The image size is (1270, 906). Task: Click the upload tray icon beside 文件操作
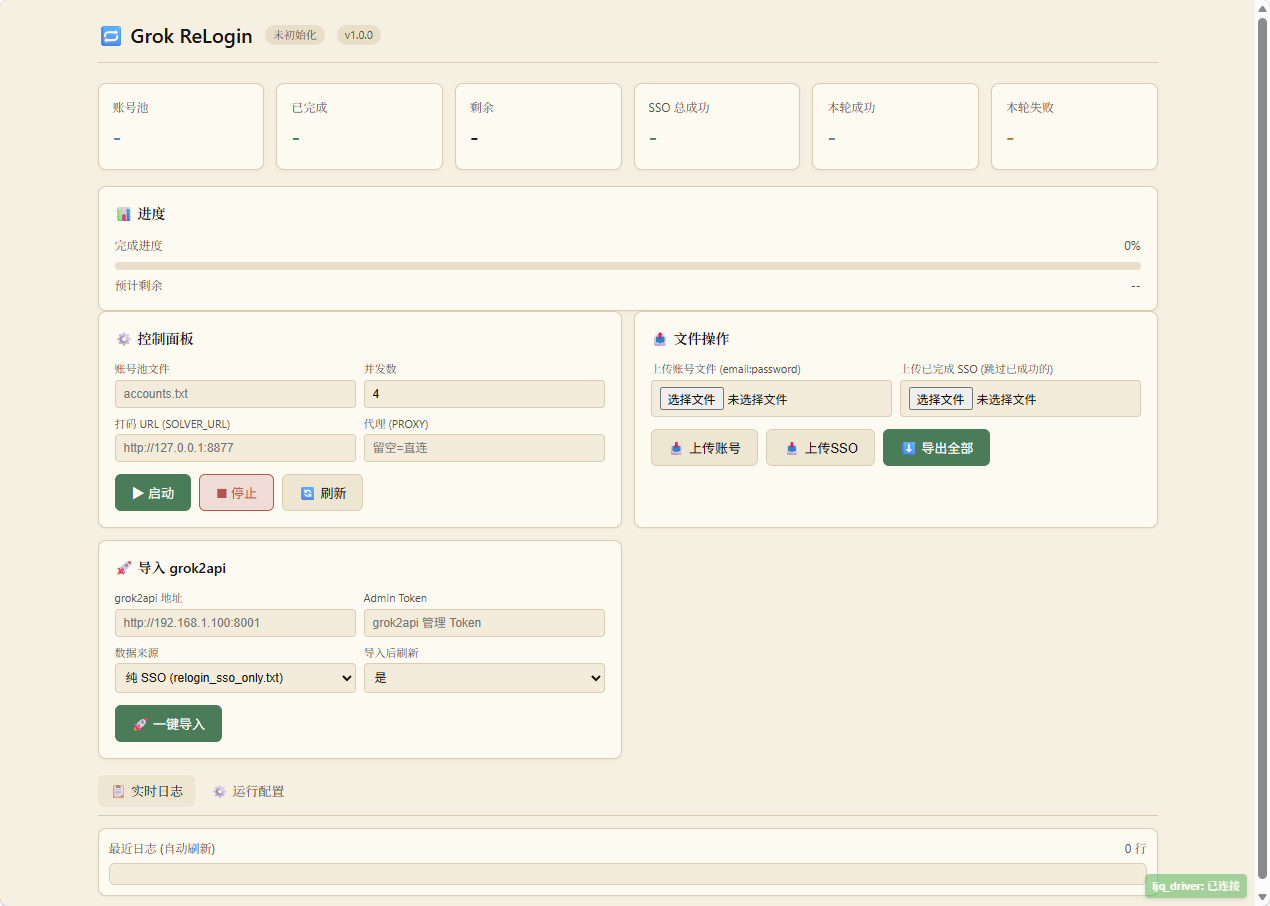point(660,339)
